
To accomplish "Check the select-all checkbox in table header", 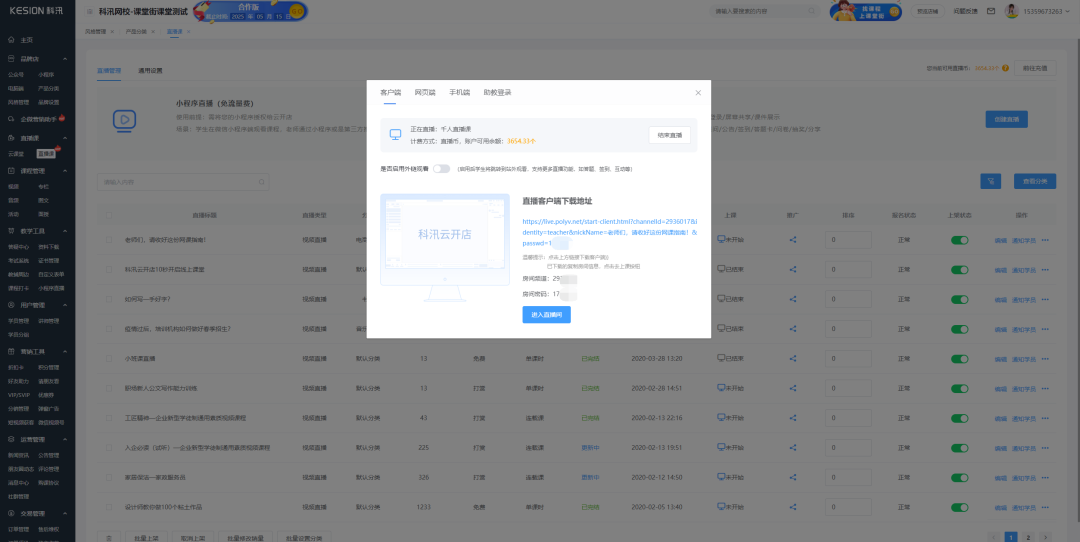I will pos(108,215).
